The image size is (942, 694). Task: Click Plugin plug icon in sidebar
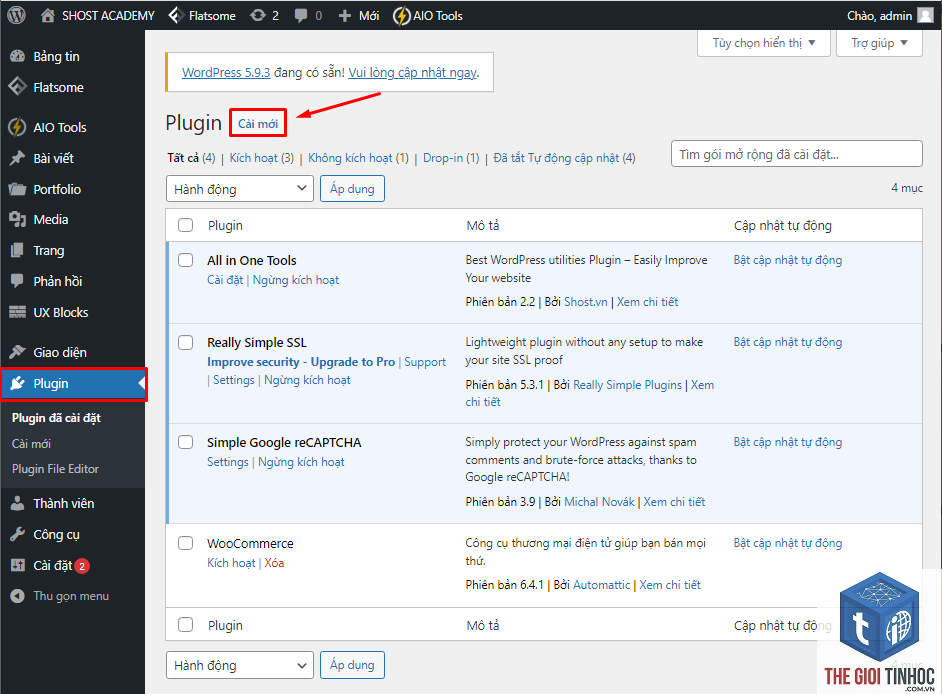[x=17, y=383]
